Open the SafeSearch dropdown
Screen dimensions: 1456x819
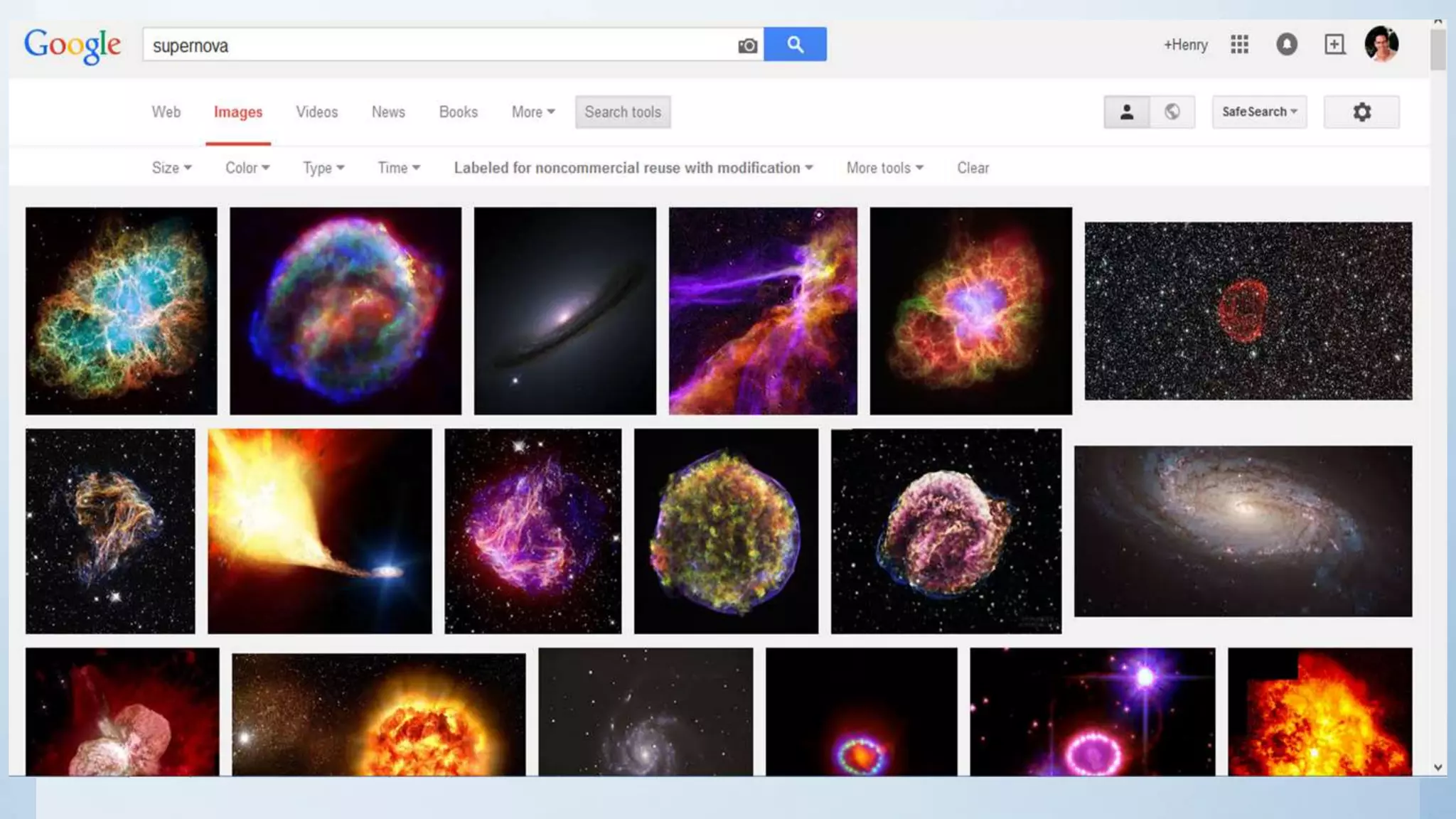(1259, 112)
